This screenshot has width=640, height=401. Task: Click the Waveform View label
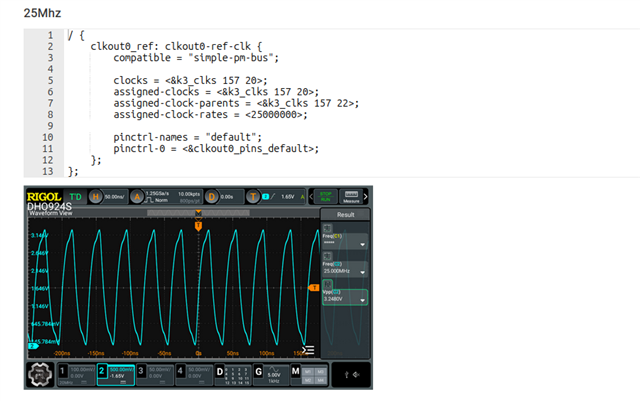[51, 213]
